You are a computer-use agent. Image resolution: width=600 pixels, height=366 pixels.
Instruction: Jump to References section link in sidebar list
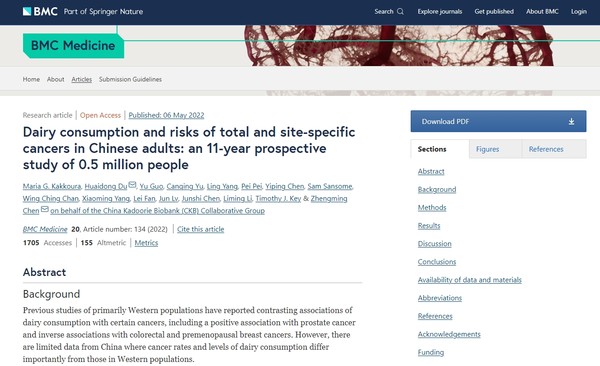pos(435,316)
